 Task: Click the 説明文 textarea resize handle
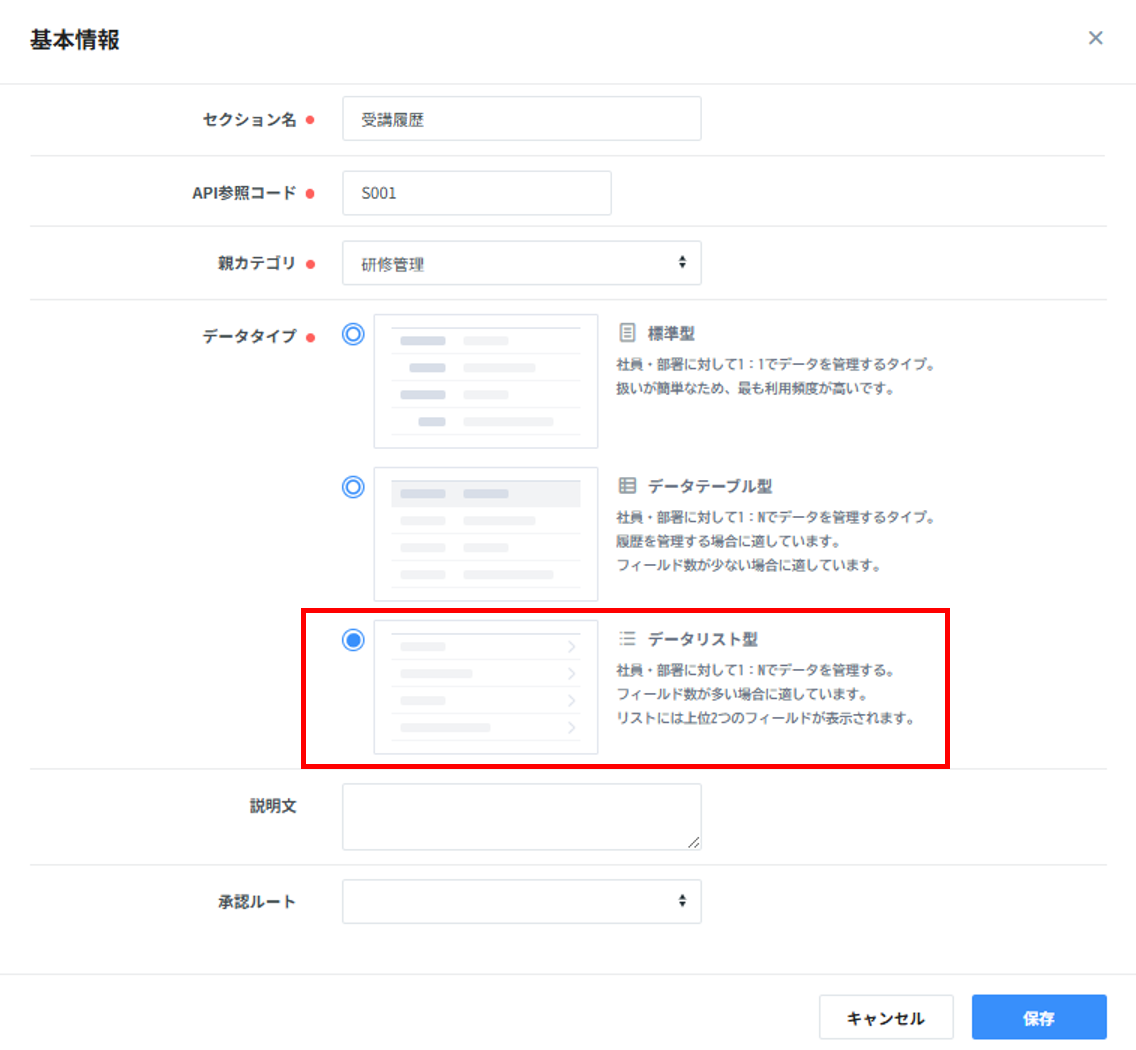pos(694,843)
